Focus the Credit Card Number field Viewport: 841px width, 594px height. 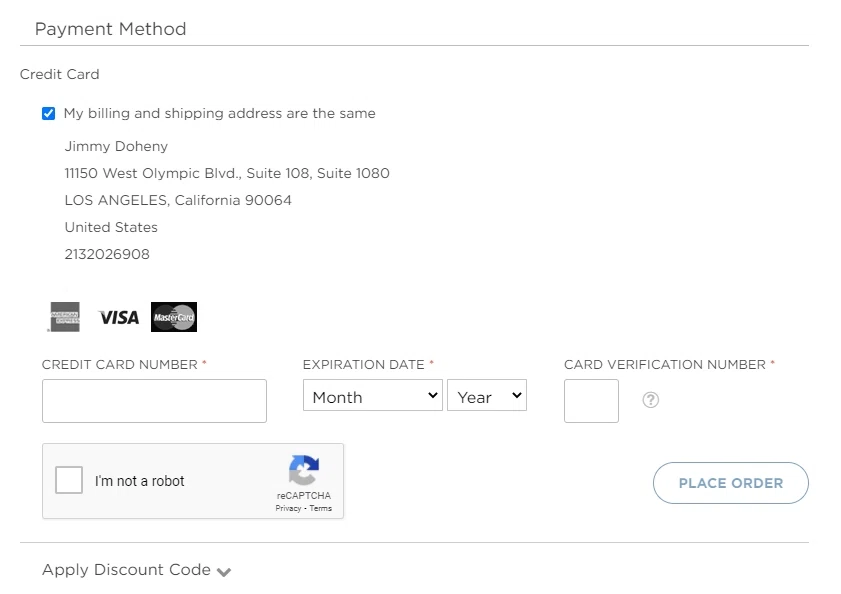pyautogui.click(x=154, y=400)
